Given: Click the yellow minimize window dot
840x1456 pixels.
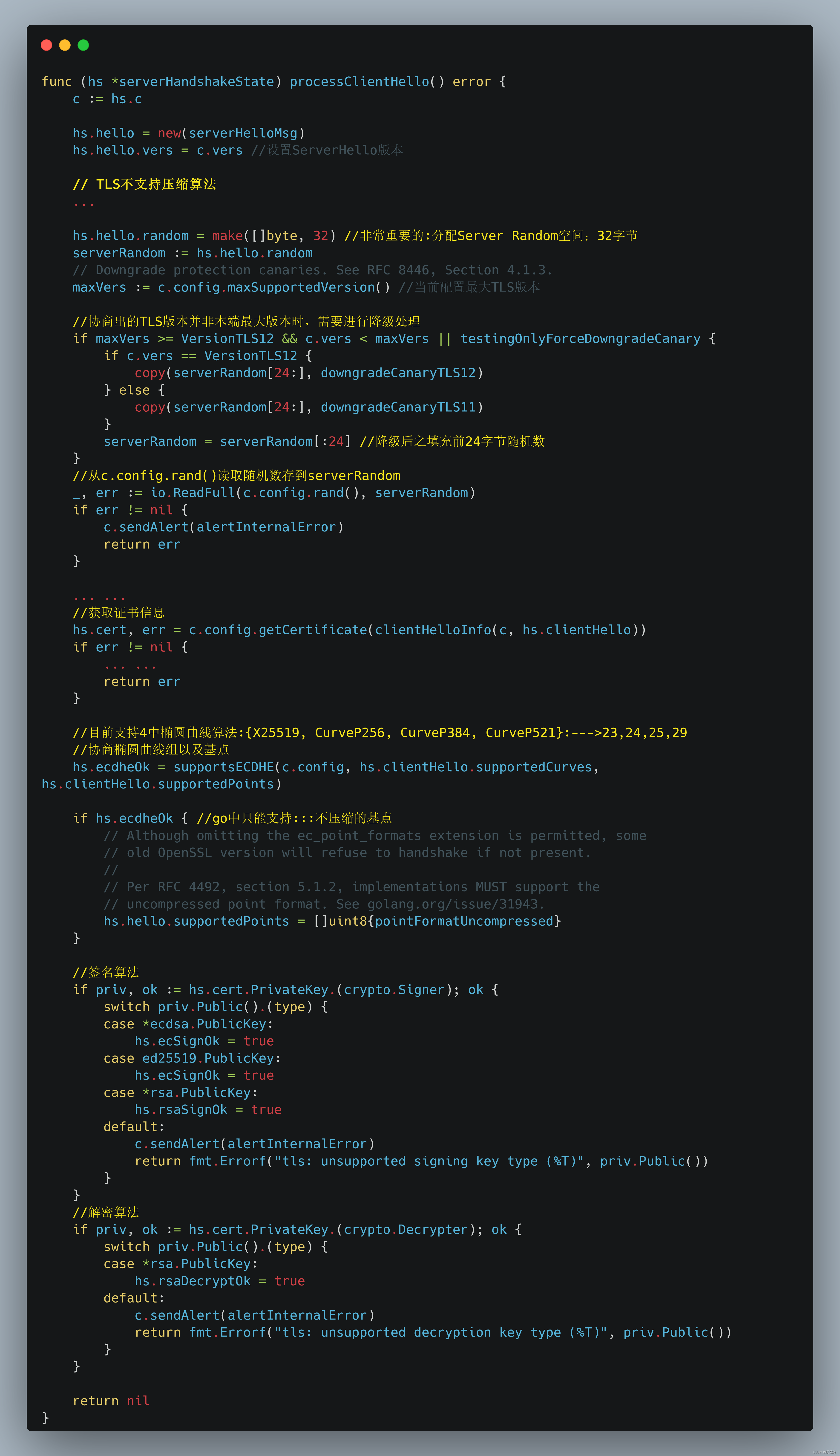Looking at the screenshot, I should point(65,45).
